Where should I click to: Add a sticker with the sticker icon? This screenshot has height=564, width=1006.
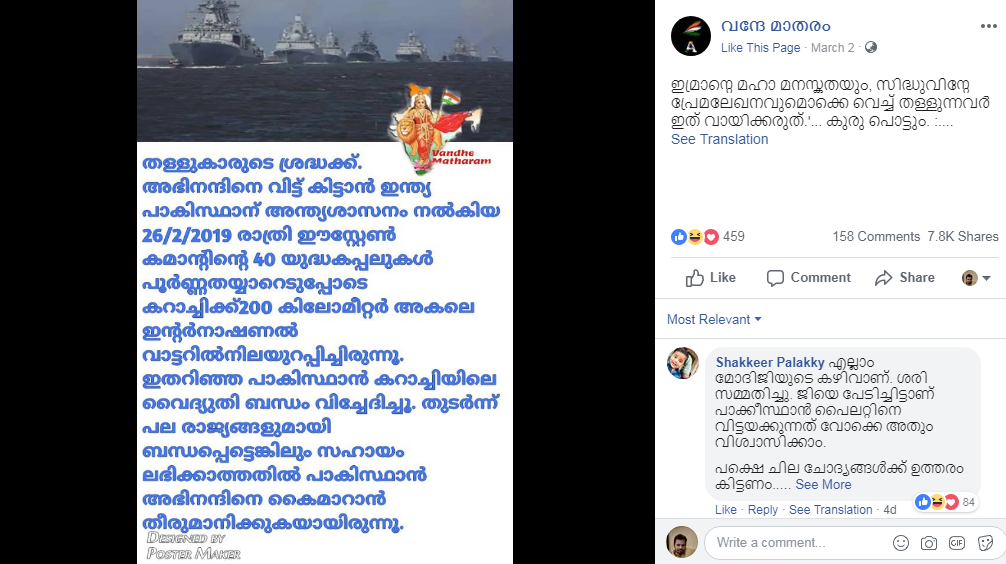(x=985, y=543)
